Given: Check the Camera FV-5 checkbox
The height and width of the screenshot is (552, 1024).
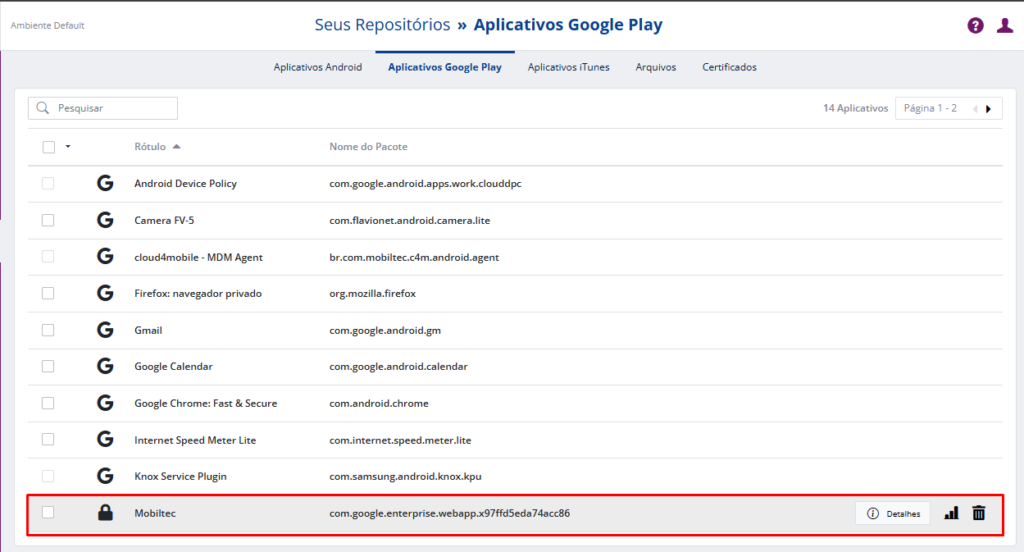Looking at the screenshot, I should pos(48,220).
